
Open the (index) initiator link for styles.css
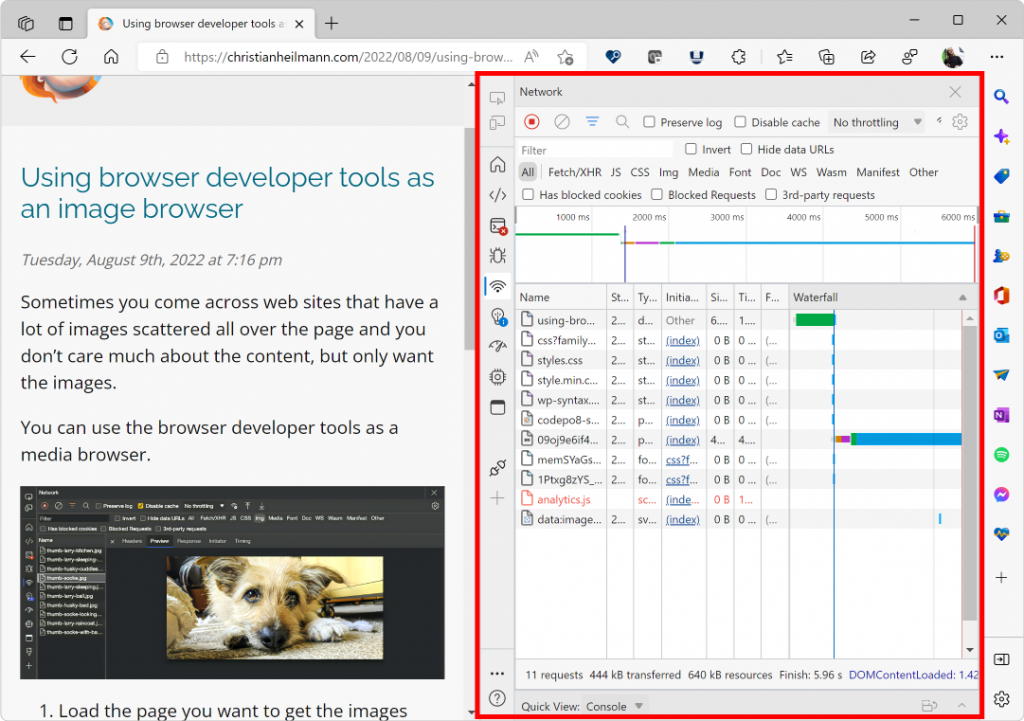click(x=682, y=360)
